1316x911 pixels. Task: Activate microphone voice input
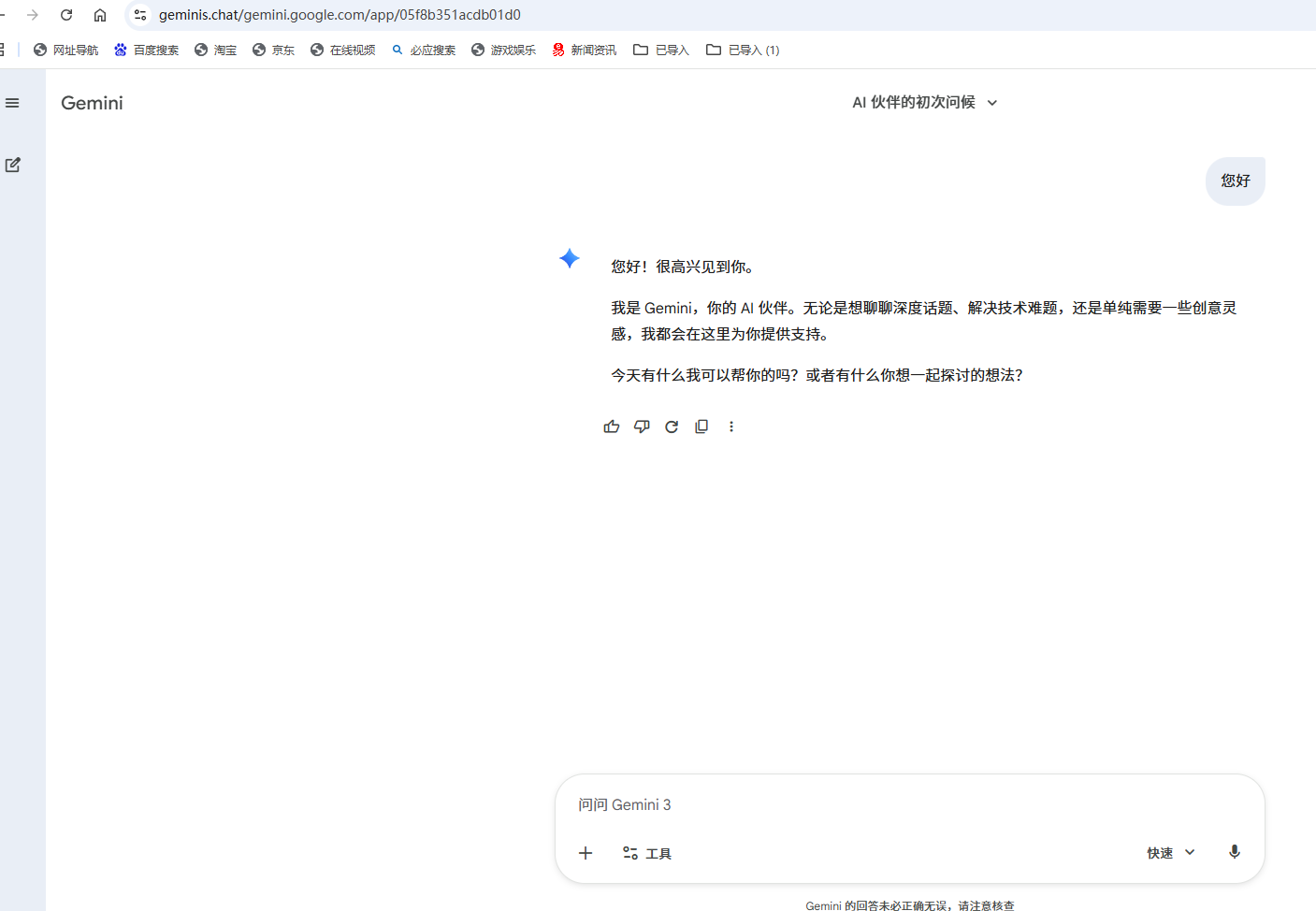pyautogui.click(x=1235, y=852)
